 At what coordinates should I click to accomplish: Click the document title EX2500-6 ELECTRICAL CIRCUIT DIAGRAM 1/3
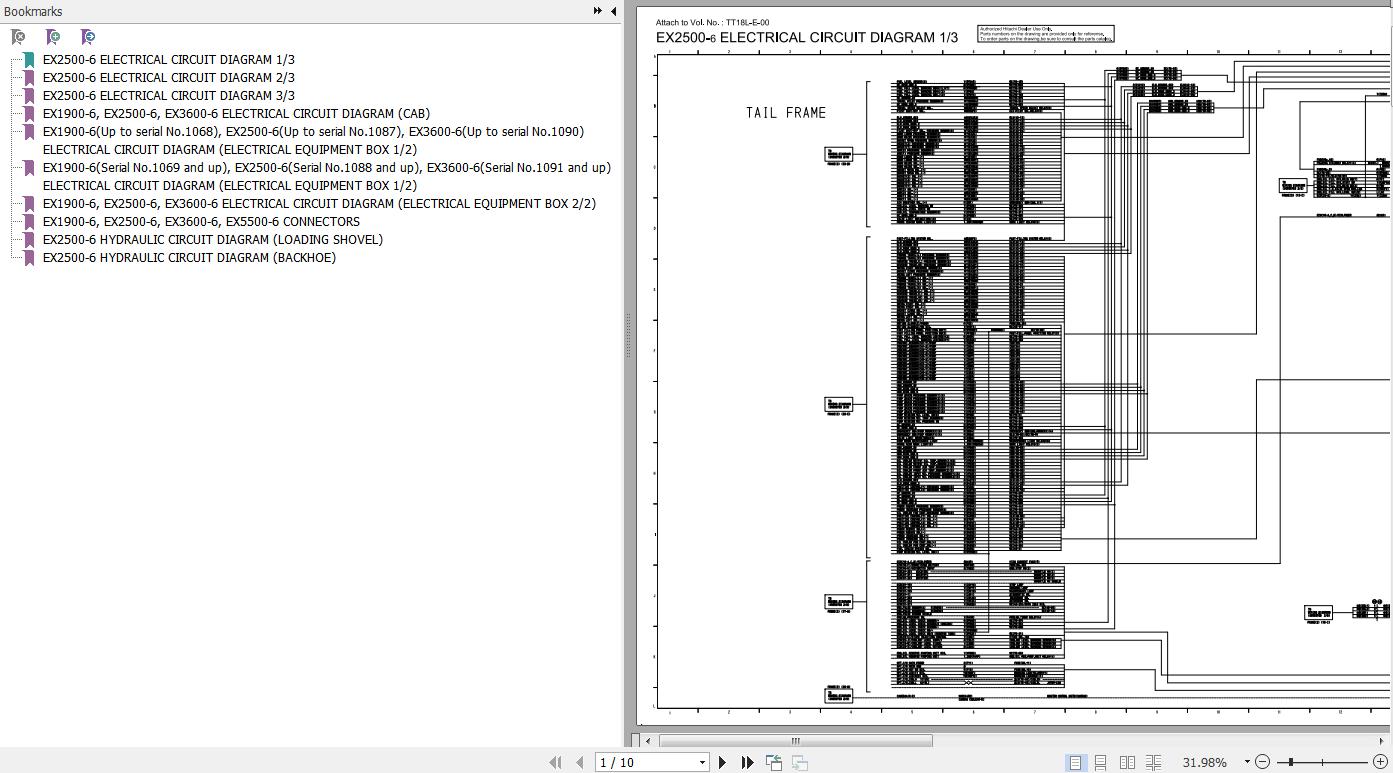click(x=807, y=38)
